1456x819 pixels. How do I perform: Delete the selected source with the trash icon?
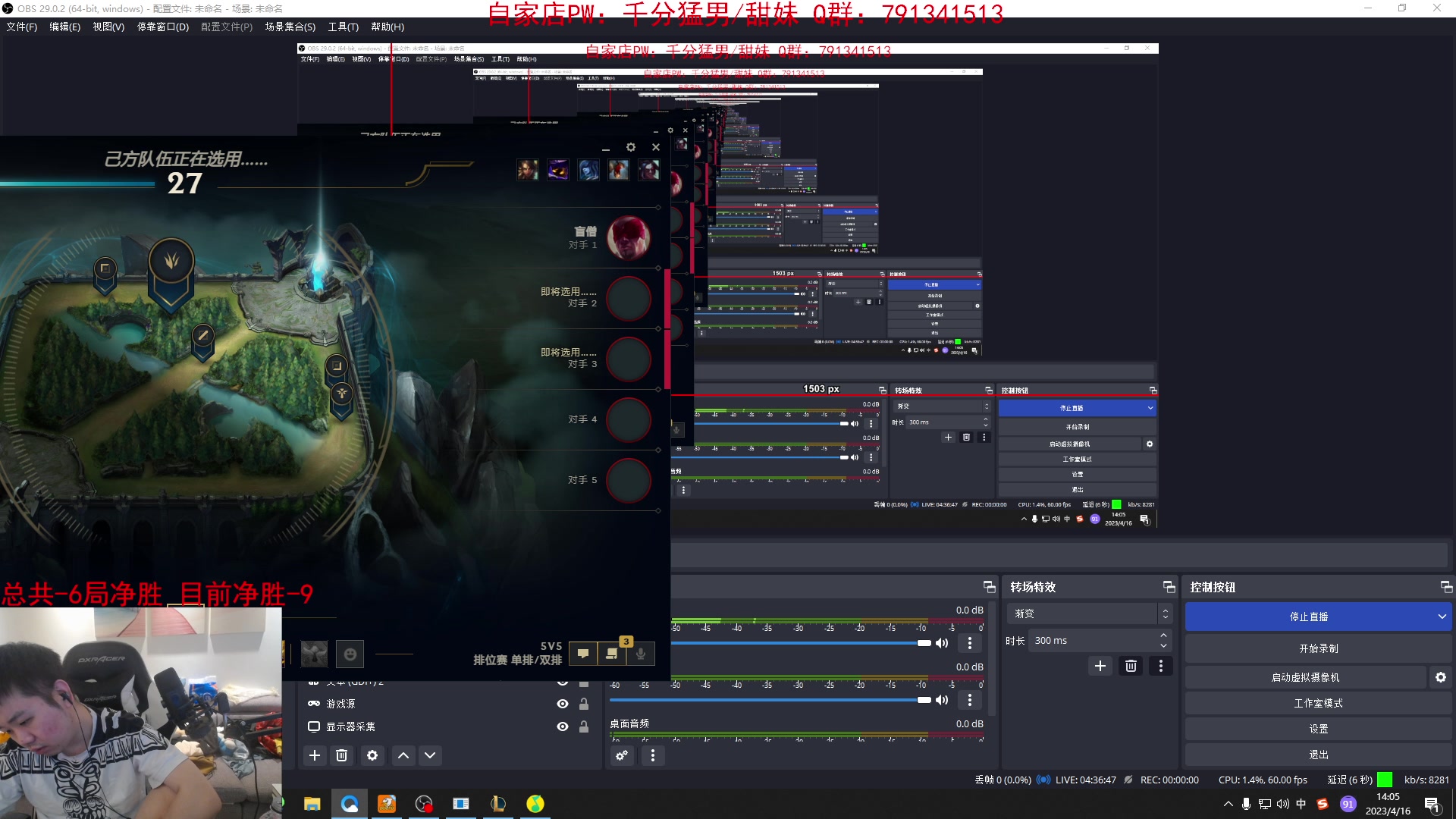[342, 755]
